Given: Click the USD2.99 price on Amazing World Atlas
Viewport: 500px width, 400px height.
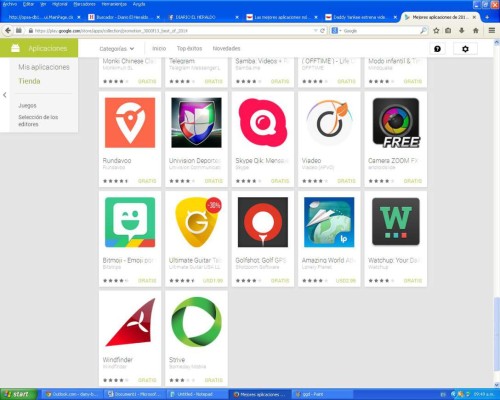Looking at the screenshot, I should [346, 281].
